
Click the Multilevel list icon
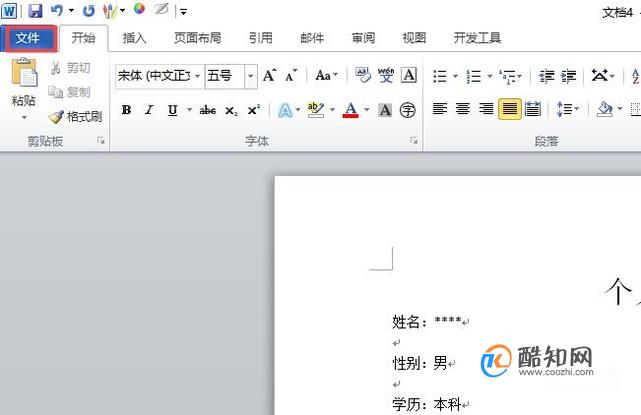tap(507, 76)
